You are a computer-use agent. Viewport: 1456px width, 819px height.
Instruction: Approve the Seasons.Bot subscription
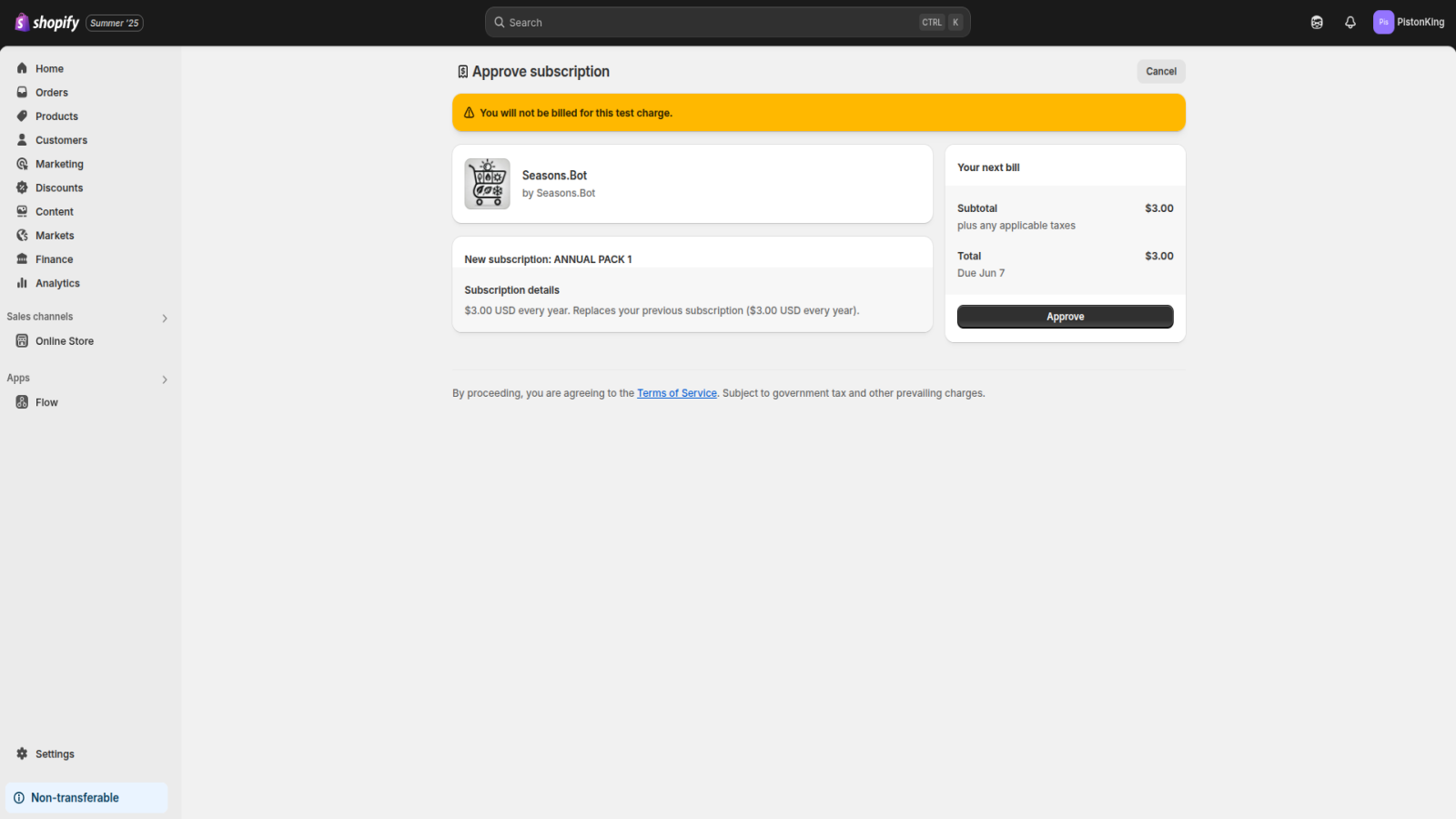[1064, 316]
